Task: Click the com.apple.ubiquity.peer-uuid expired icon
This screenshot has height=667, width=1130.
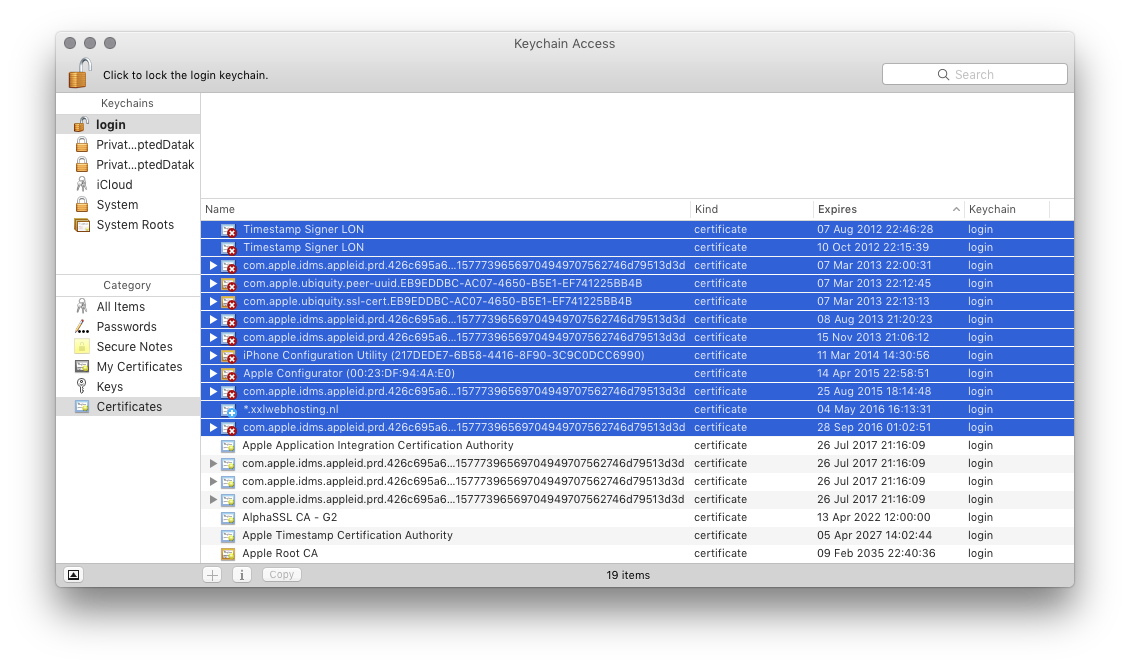Action: point(228,284)
